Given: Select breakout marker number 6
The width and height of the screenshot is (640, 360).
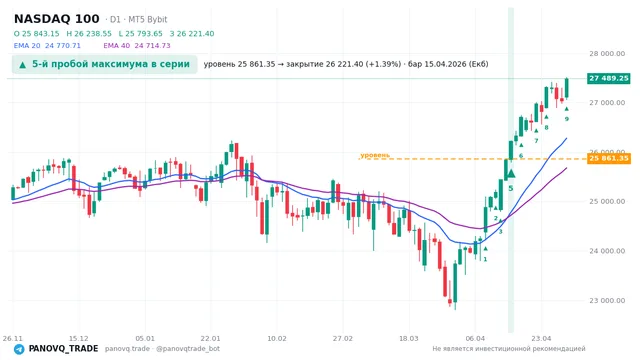Looking at the screenshot, I should pyautogui.click(x=521, y=156).
